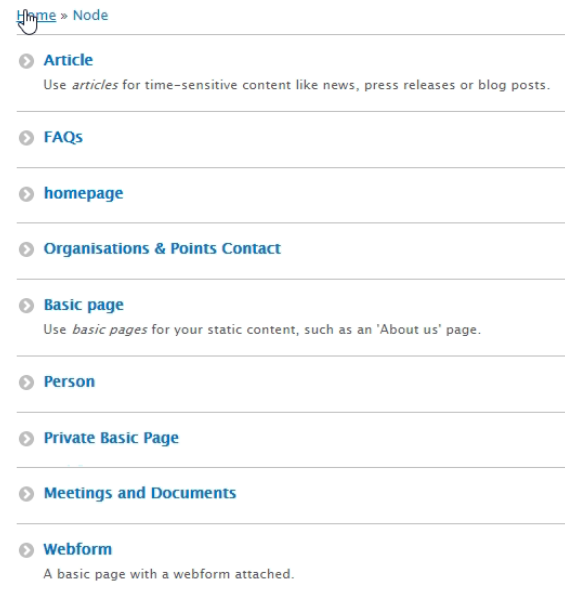Click arrow icon beside Organisations & Points Contact
Viewport: 565px width, 613px height.
tap(27, 249)
